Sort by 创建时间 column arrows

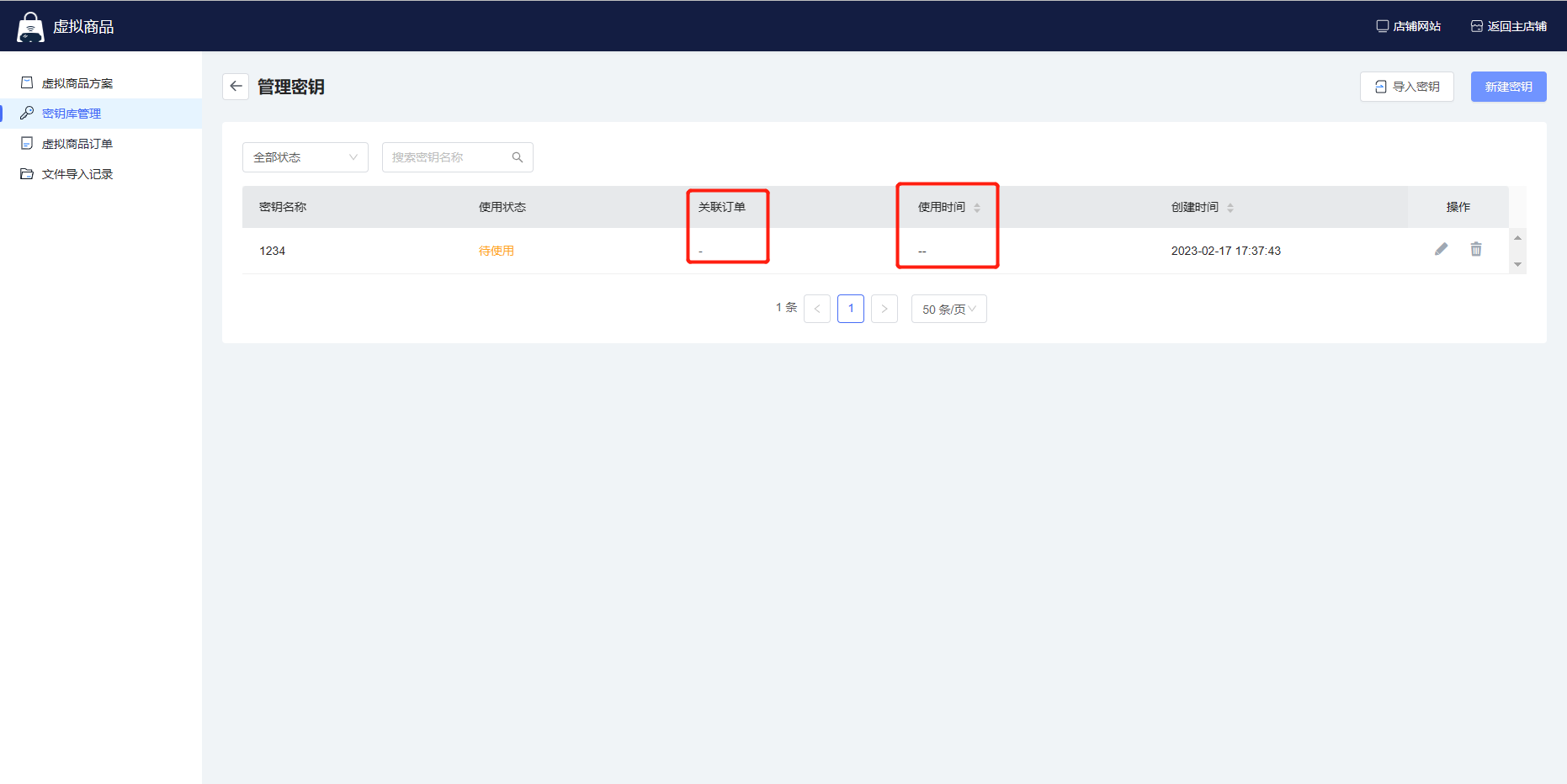pyautogui.click(x=1230, y=208)
